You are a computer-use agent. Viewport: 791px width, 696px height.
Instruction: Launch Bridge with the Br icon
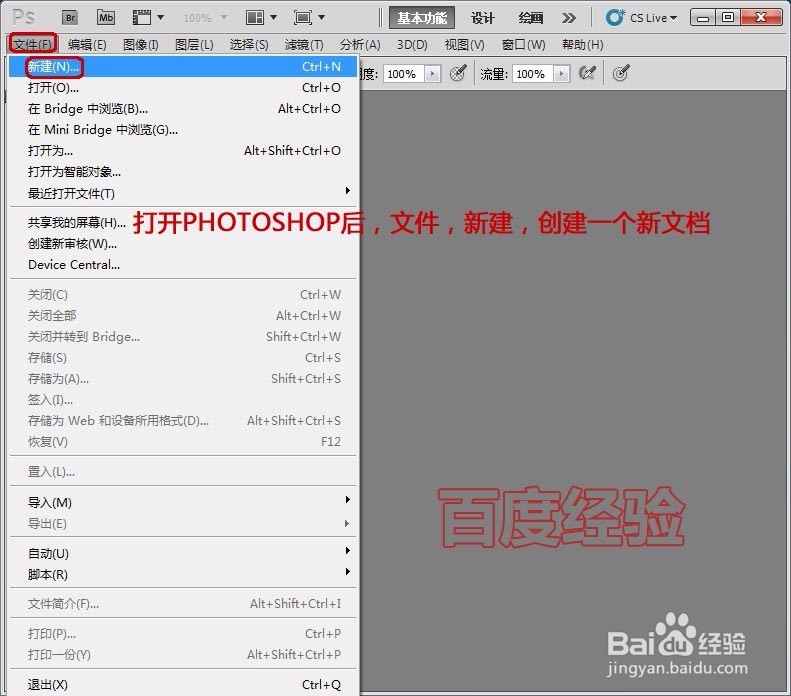coord(71,18)
